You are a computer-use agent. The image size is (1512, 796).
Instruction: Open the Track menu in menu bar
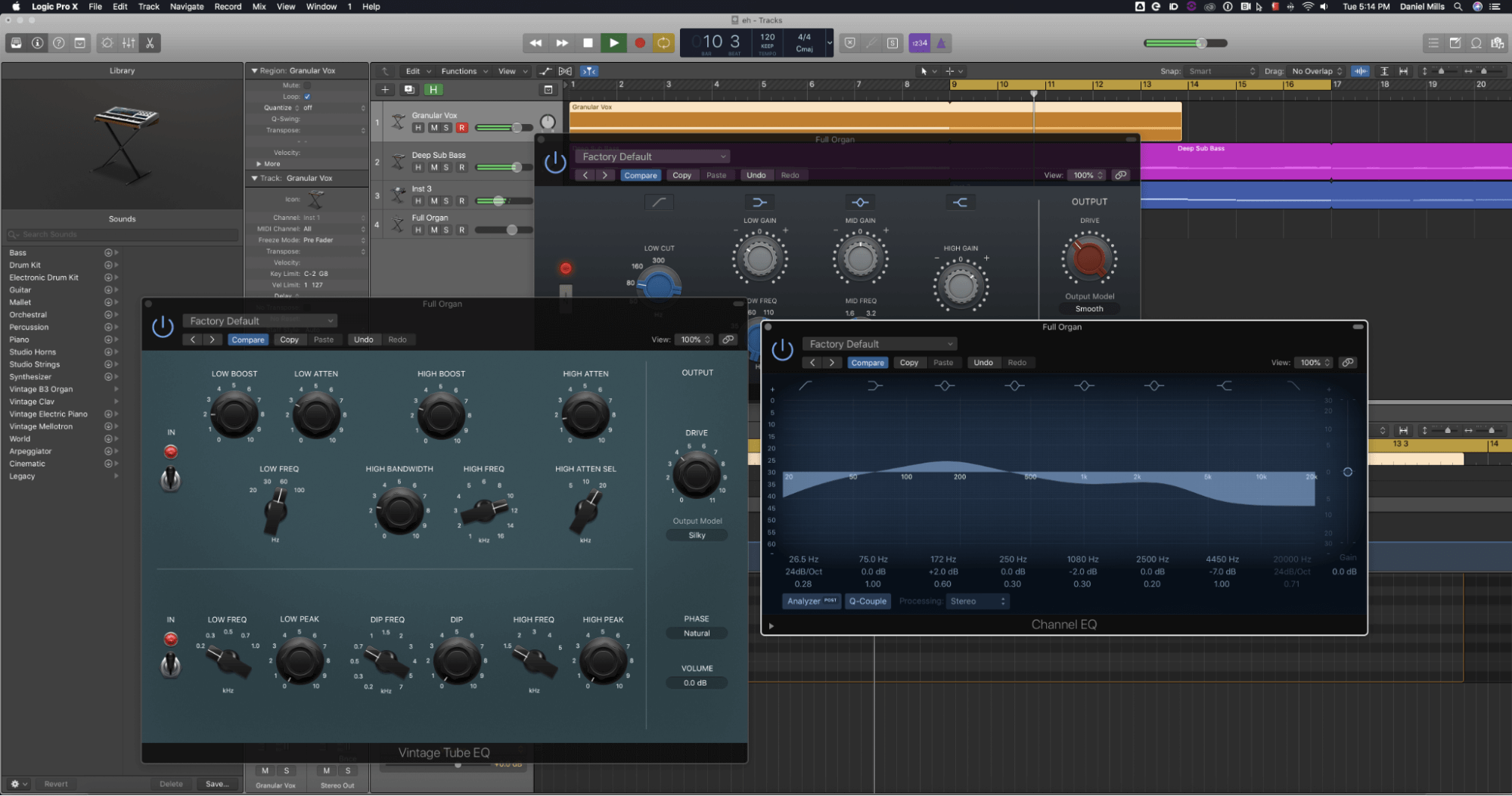(149, 6)
